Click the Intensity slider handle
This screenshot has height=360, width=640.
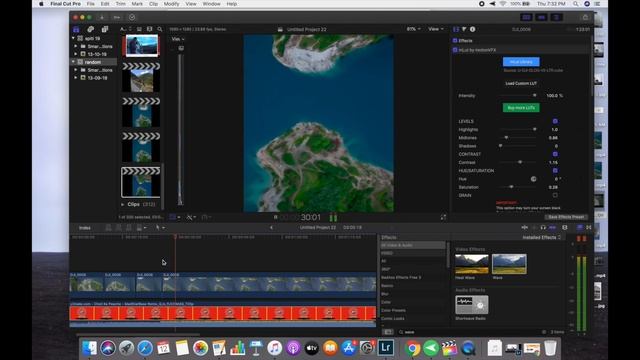(x=534, y=96)
